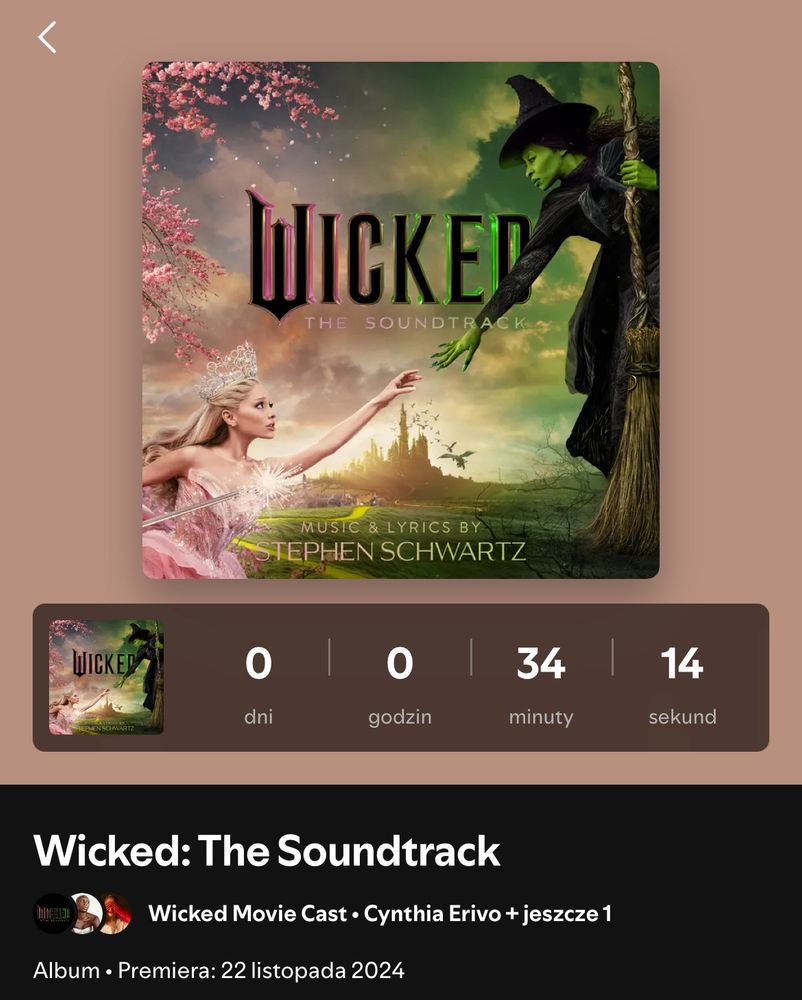Tap the small Wicked thumbnail in countdown
Viewport: 802px width, 1000px height.
coord(106,677)
